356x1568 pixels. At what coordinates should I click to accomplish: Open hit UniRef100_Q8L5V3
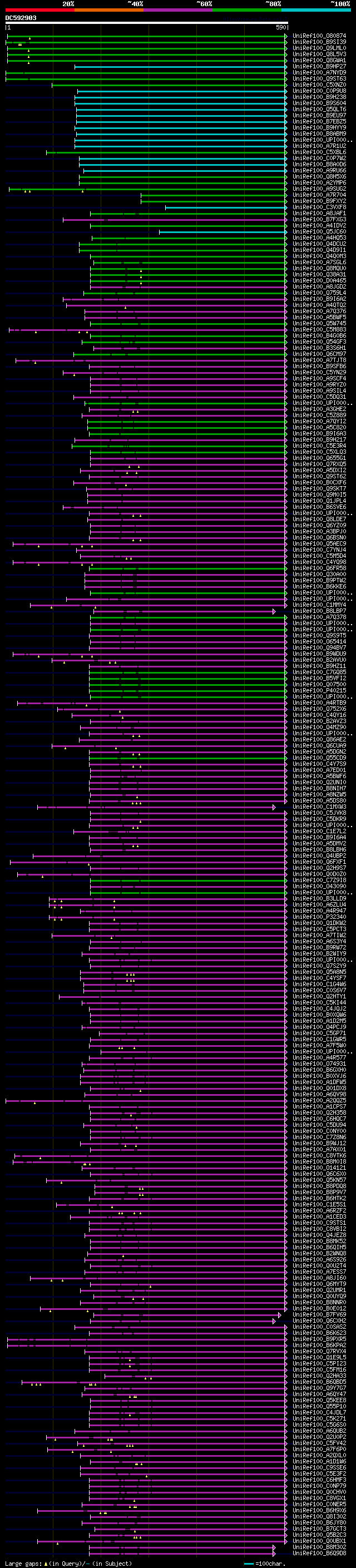coord(319,54)
